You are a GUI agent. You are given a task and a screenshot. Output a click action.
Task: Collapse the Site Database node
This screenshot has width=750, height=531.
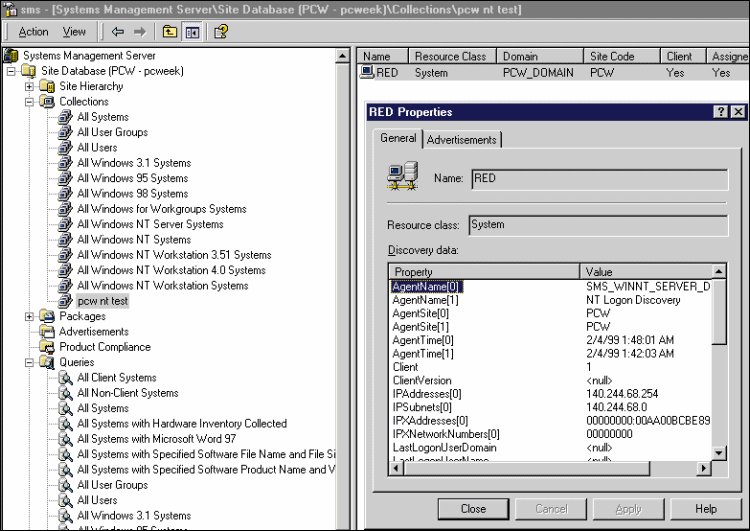[11, 71]
